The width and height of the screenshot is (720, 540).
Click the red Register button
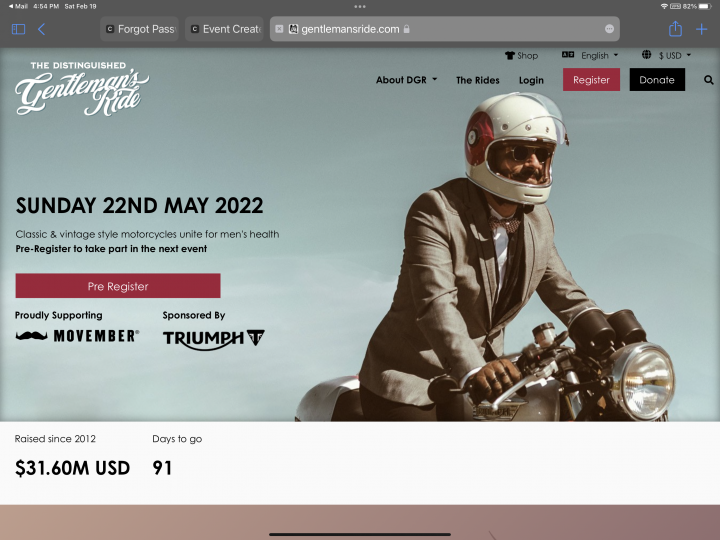[x=591, y=80]
